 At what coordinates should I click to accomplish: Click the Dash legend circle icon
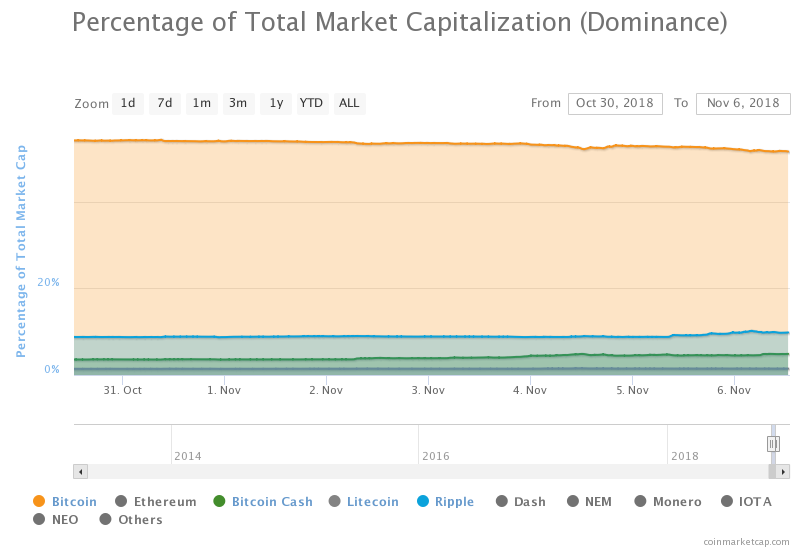[501, 502]
